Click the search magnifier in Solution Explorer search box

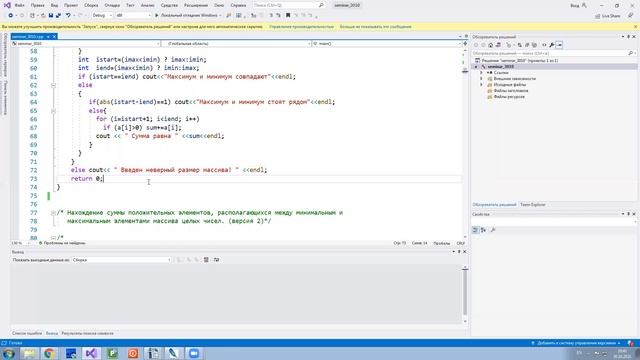point(630,53)
